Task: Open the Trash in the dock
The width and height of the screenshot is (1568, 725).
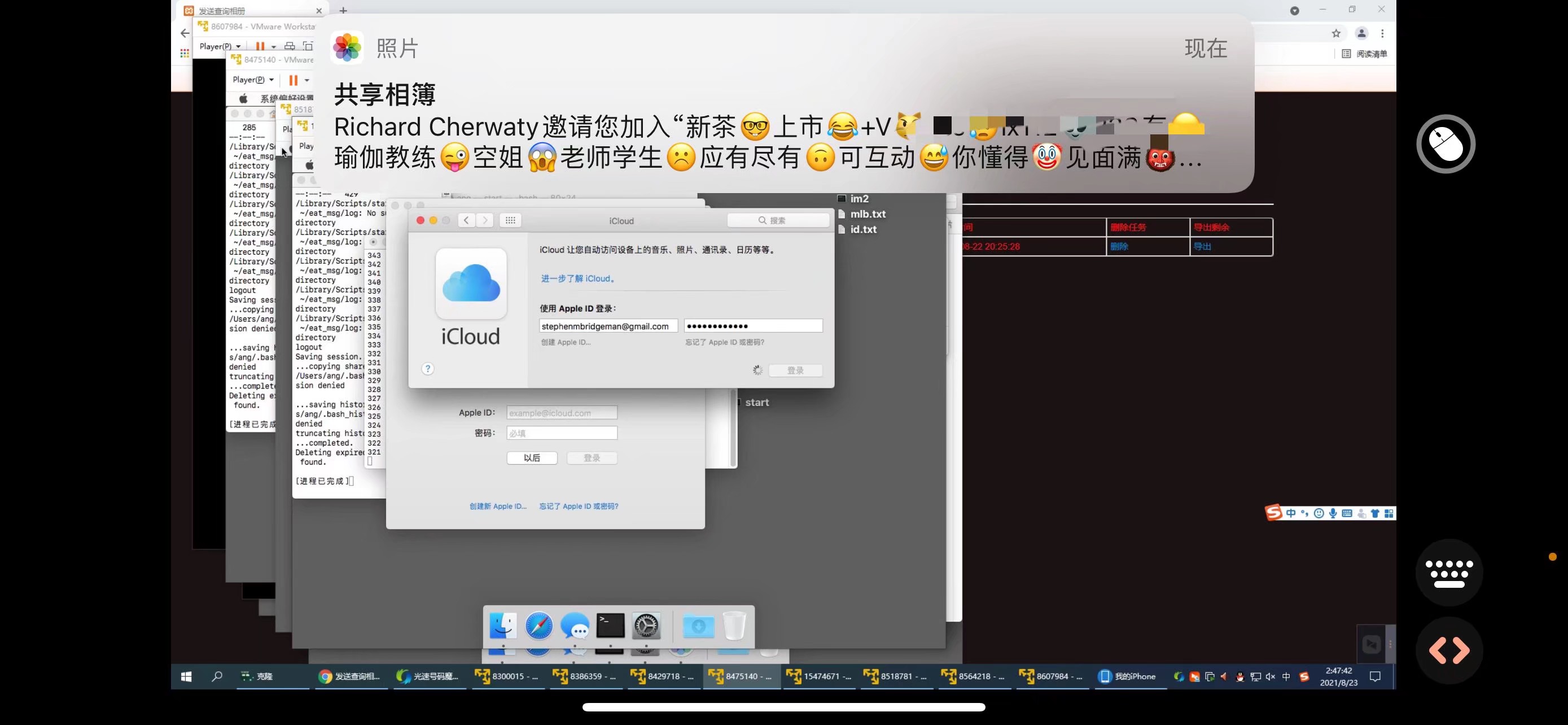Action: click(x=734, y=626)
